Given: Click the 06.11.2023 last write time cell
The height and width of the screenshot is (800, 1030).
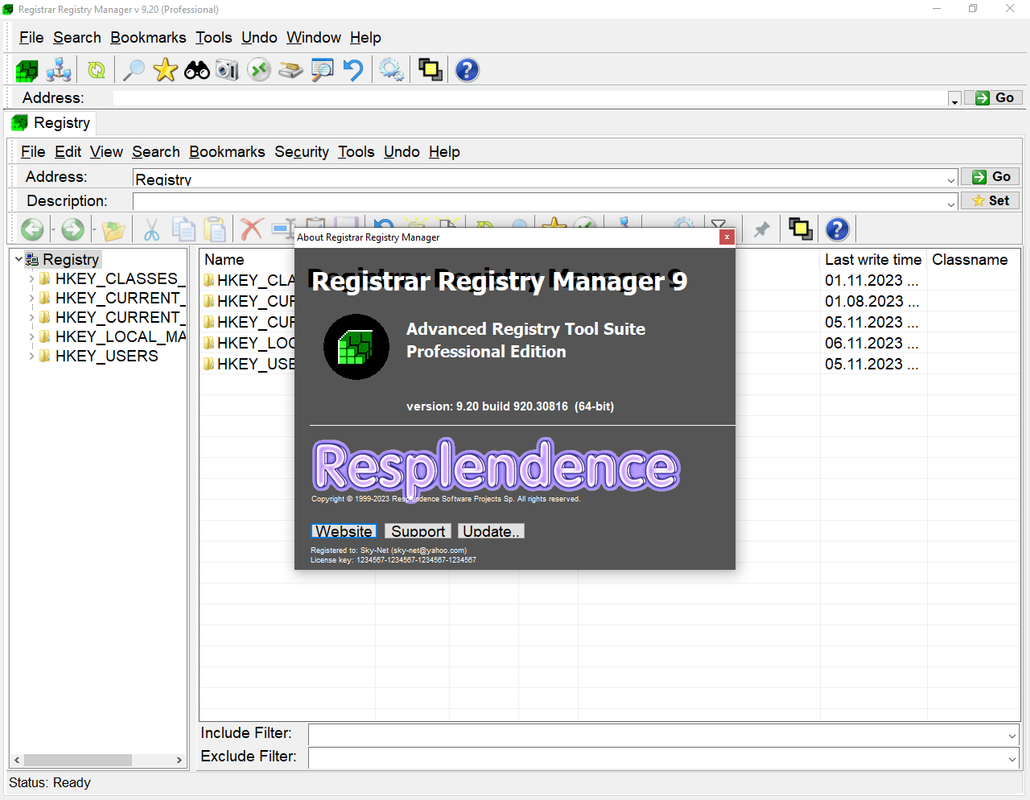Looking at the screenshot, I should 871,343.
